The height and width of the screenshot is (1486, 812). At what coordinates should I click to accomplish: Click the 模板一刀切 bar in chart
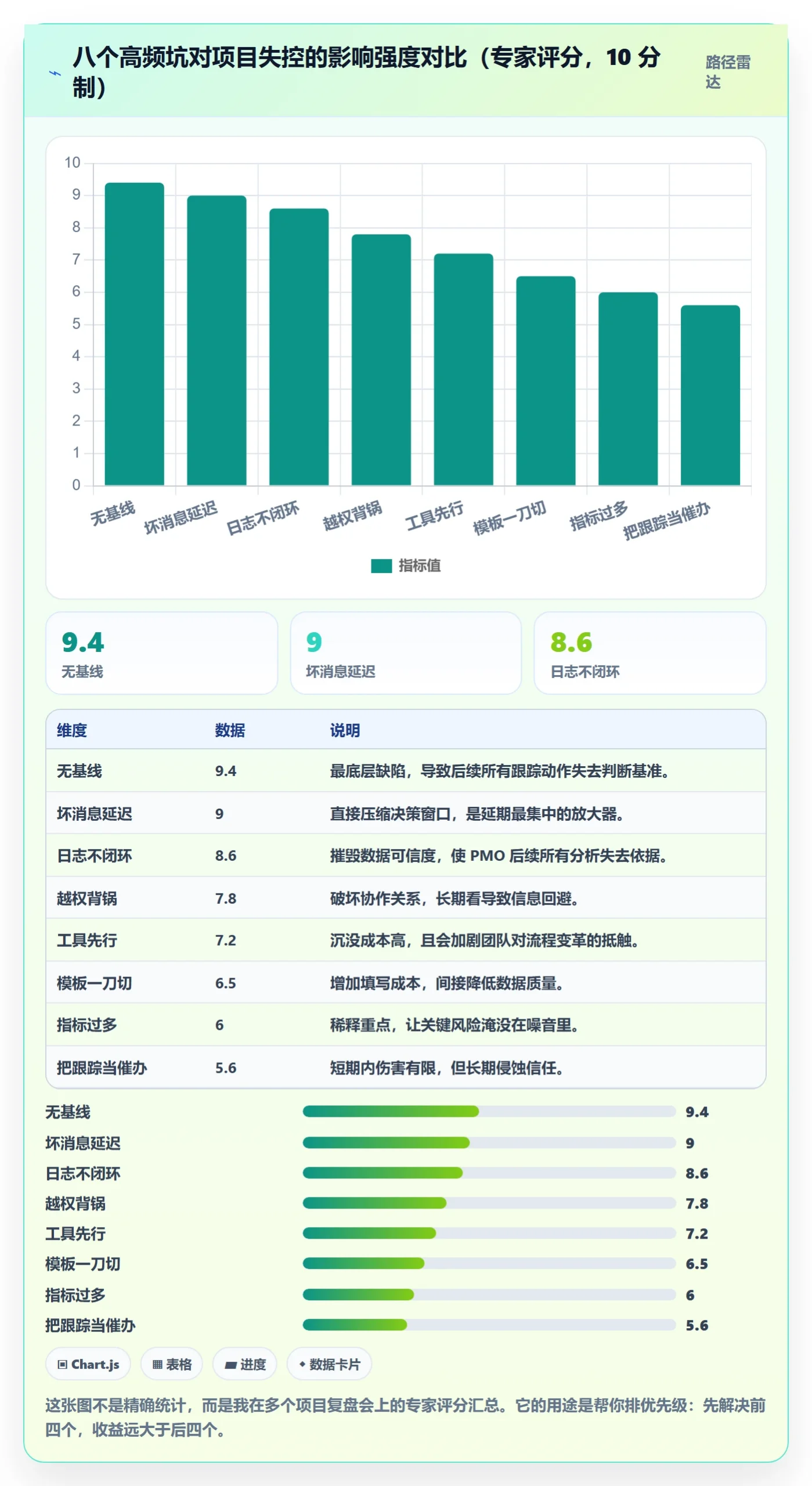pyautogui.click(x=546, y=381)
